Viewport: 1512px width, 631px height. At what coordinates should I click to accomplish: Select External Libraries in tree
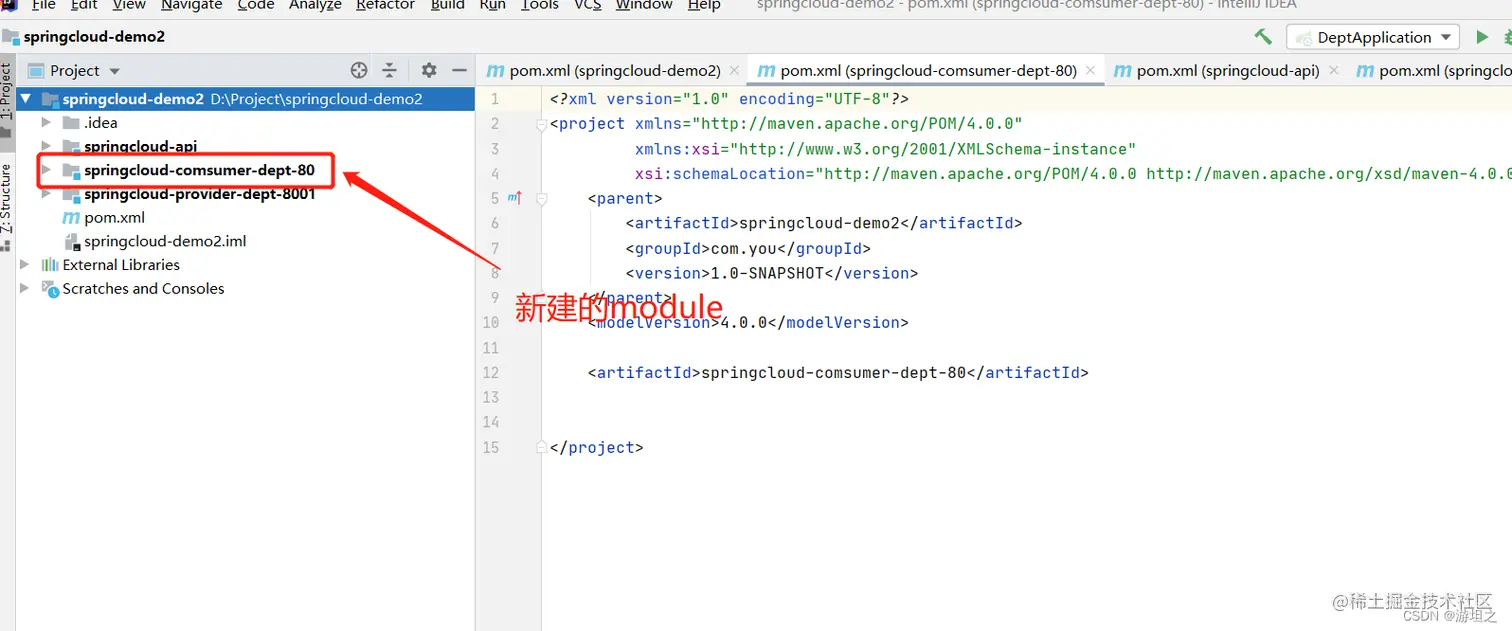(121, 264)
